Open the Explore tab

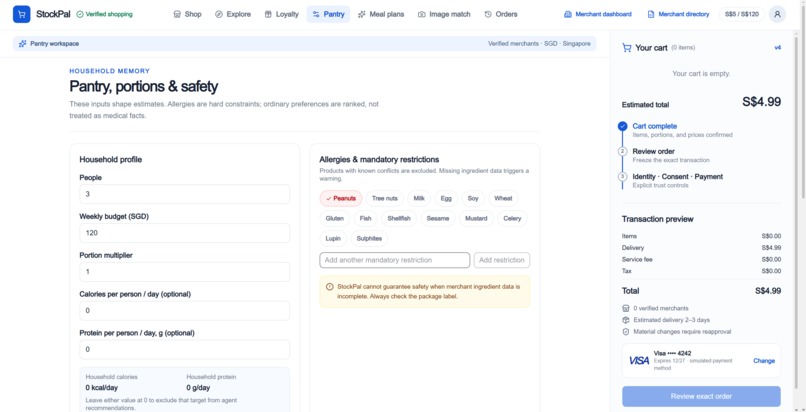point(233,14)
